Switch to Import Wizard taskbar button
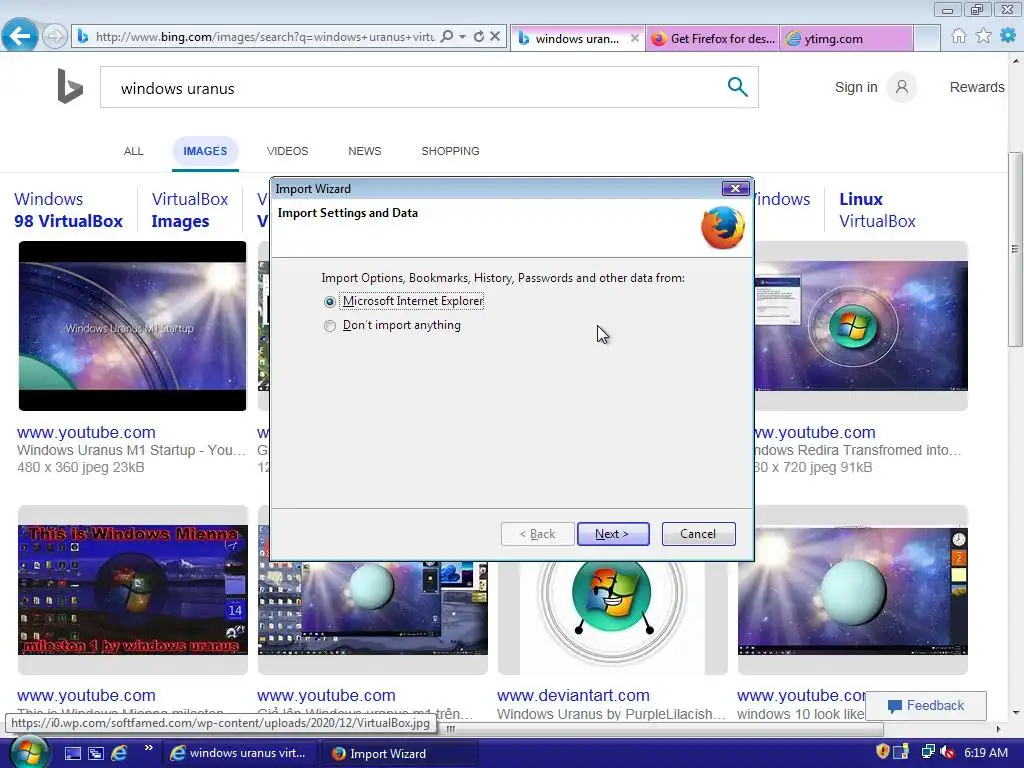This screenshot has height=768, width=1024. click(400, 754)
